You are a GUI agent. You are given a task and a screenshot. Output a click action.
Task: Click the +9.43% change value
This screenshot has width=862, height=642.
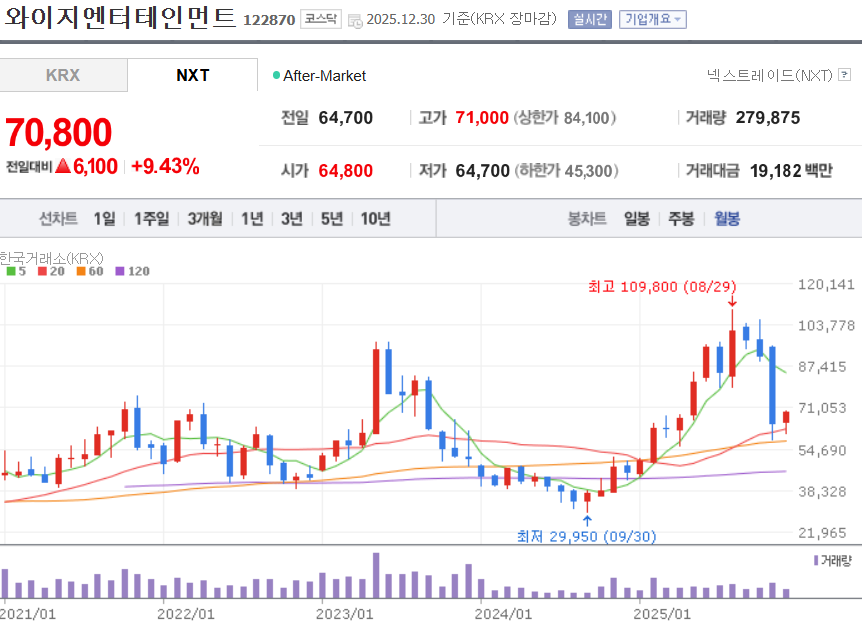coord(165,166)
